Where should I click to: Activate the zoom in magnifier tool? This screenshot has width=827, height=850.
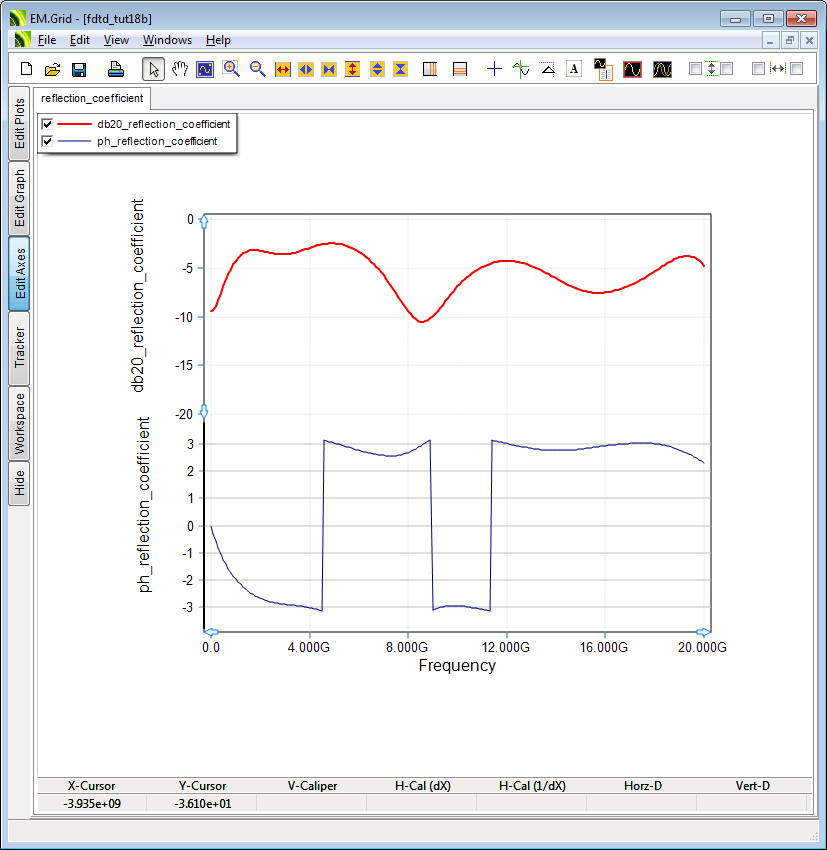(x=231, y=69)
